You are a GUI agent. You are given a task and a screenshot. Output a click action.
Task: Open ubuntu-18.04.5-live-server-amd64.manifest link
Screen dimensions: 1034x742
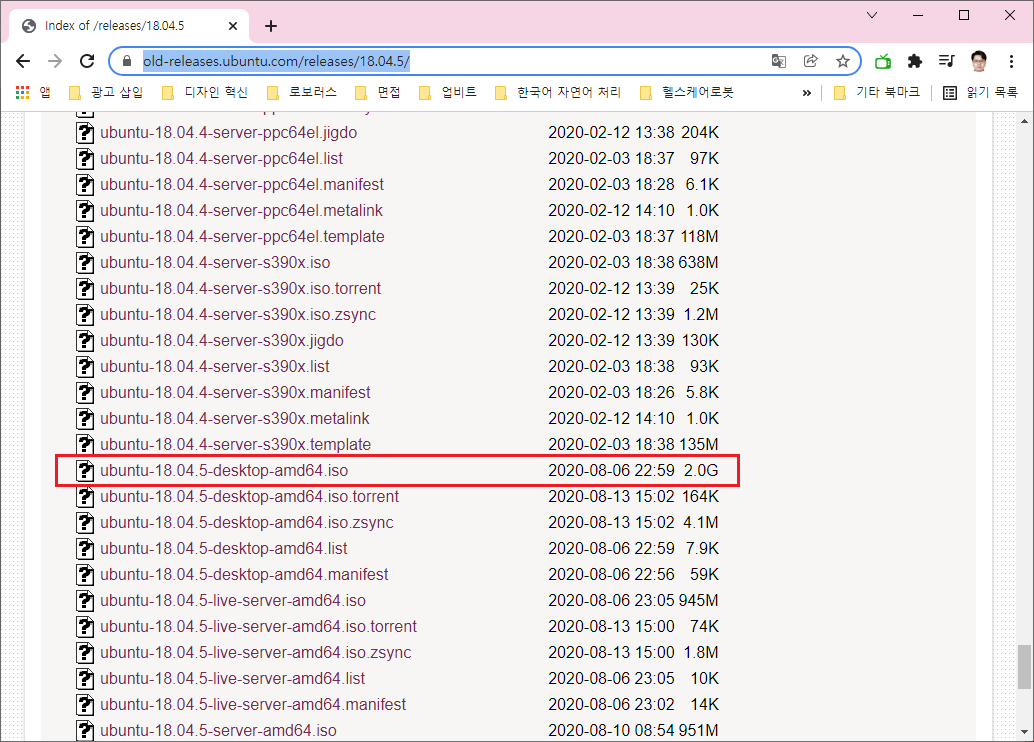click(253, 704)
